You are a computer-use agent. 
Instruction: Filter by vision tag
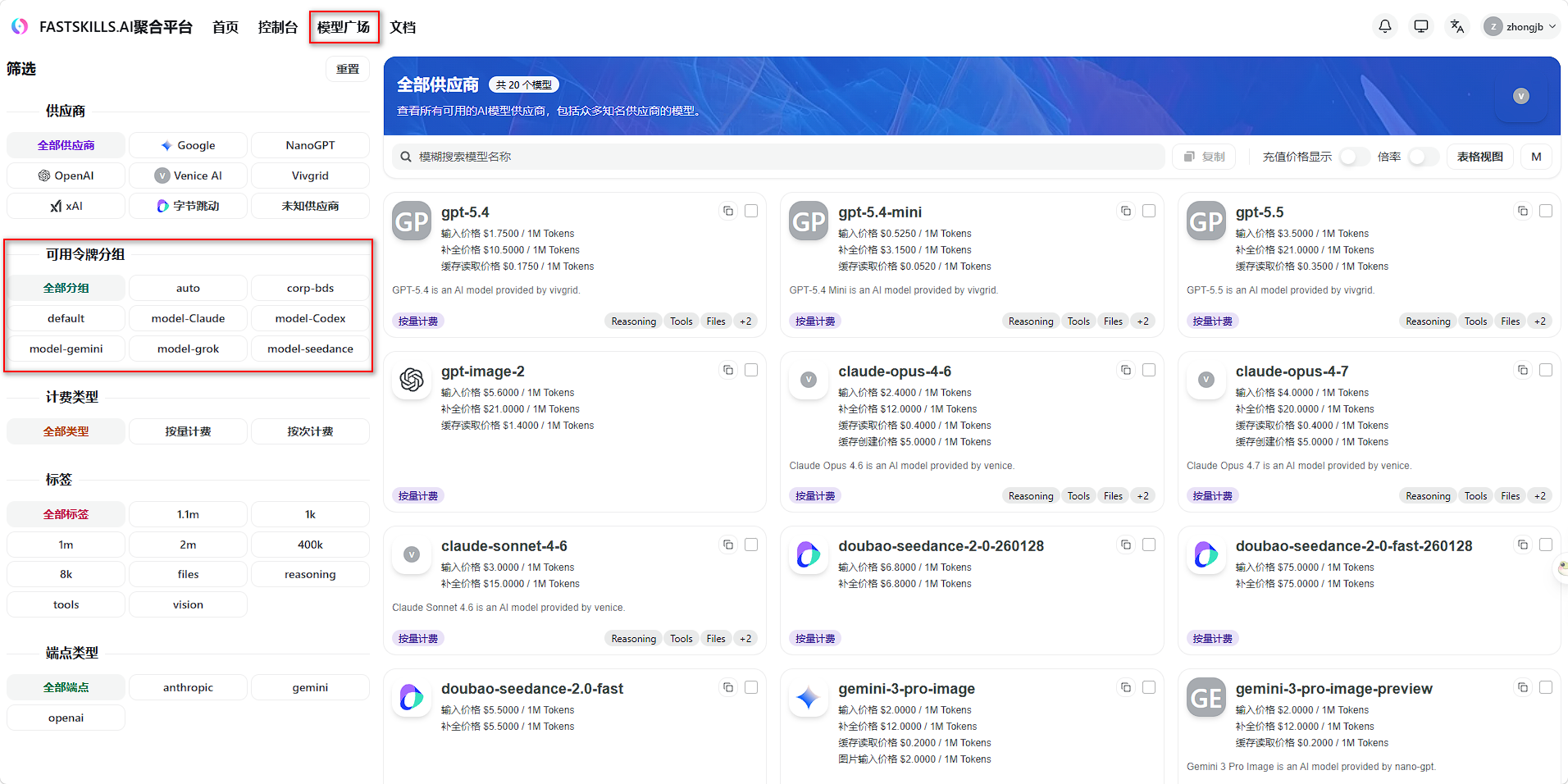coord(188,604)
